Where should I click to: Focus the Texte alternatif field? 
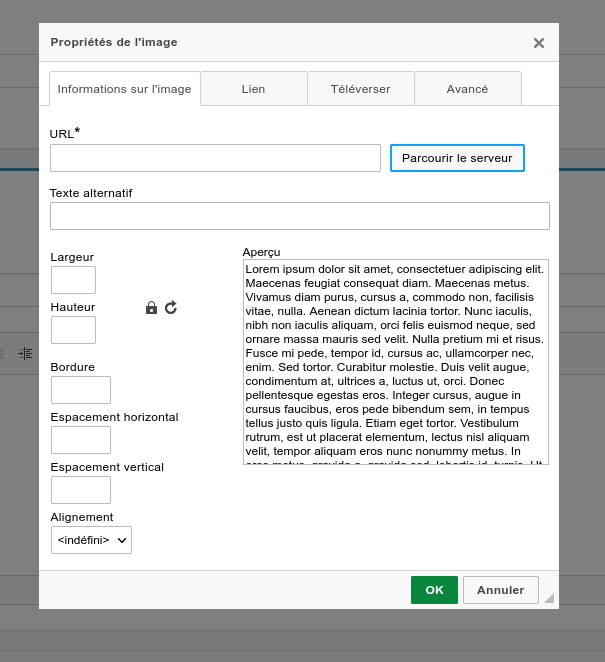[299, 216]
